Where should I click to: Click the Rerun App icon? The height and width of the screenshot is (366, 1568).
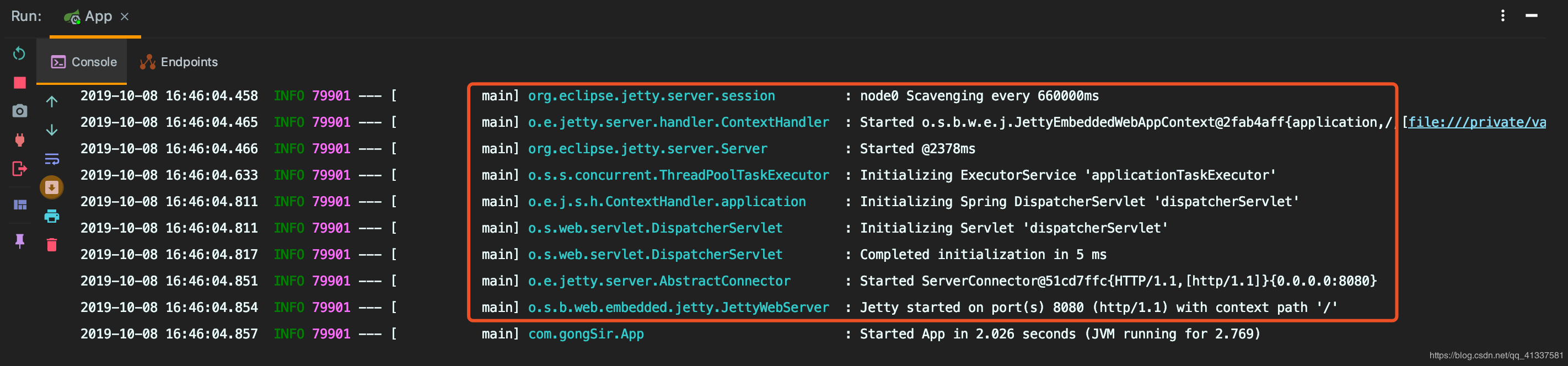[x=19, y=53]
